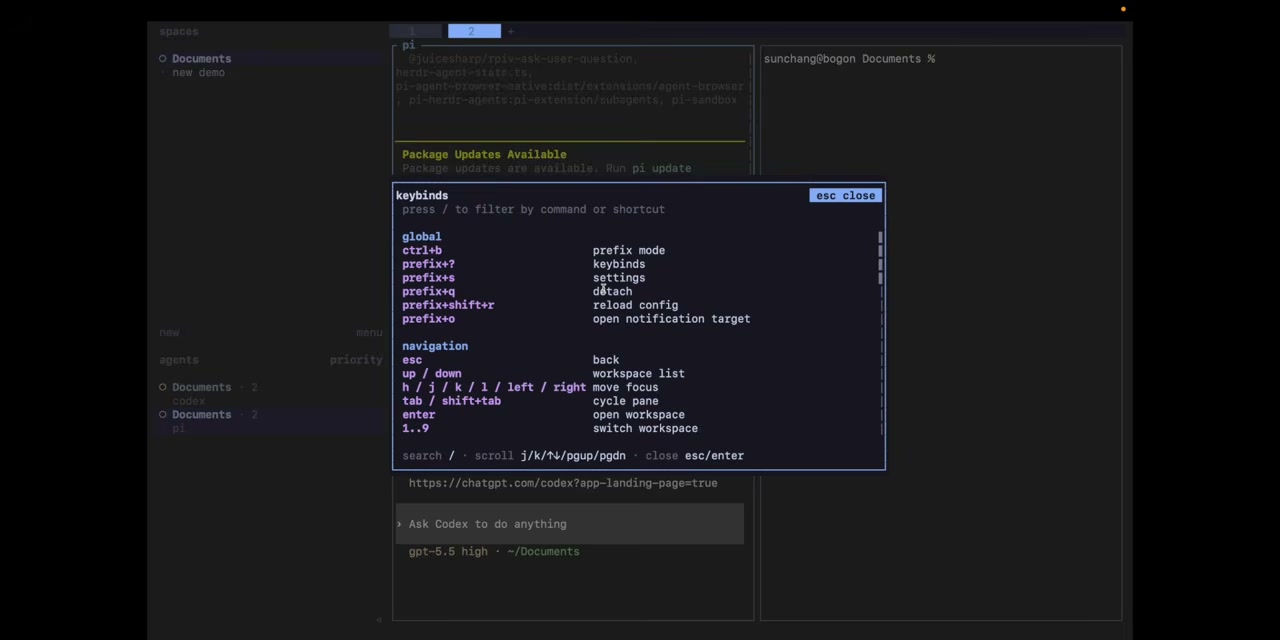Click the prefix+shift+r shortcut
The image size is (1280, 640).
[x=448, y=305]
